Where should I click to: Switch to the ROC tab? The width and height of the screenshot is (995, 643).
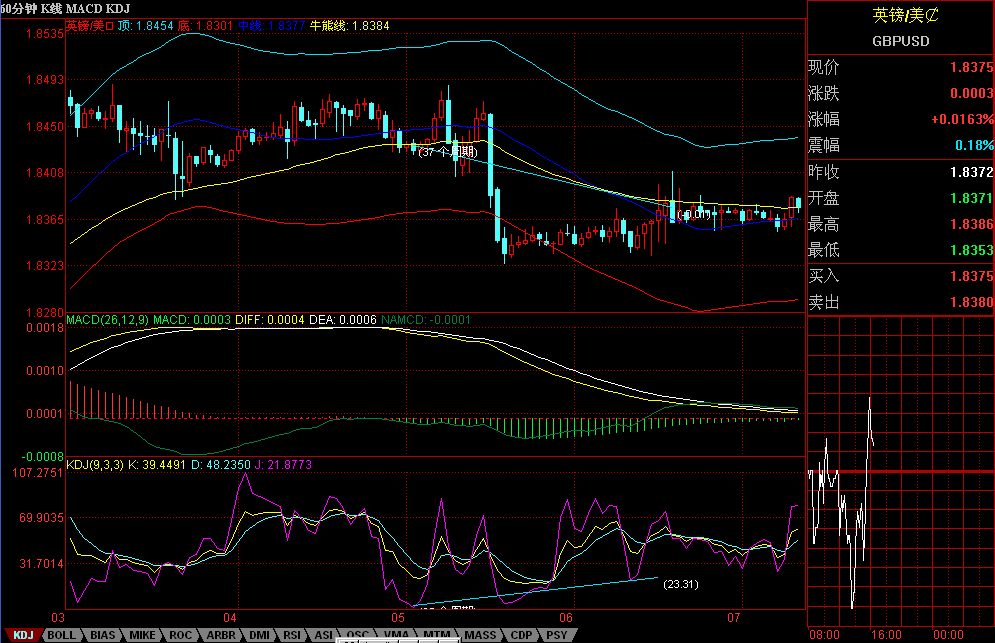click(x=180, y=635)
